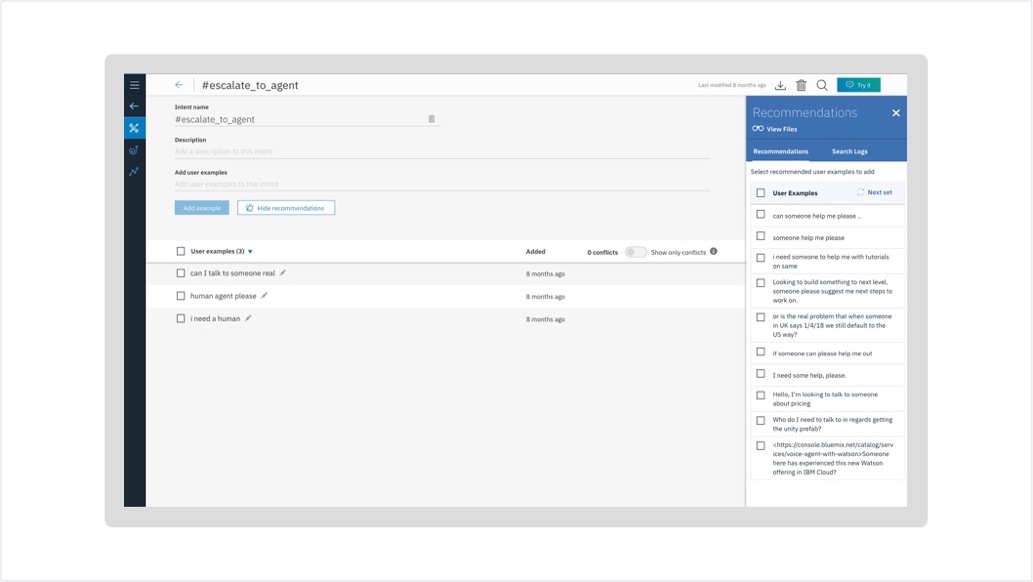Check 'can I talk to someone real' example
The image size is (1033, 582).
pyautogui.click(x=181, y=273)
